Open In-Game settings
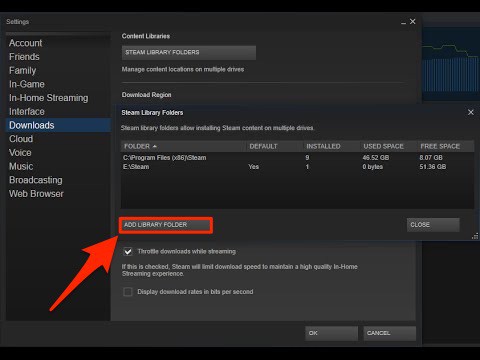The width and height of the screenshot is (480, 360). [x=27, y=84]
